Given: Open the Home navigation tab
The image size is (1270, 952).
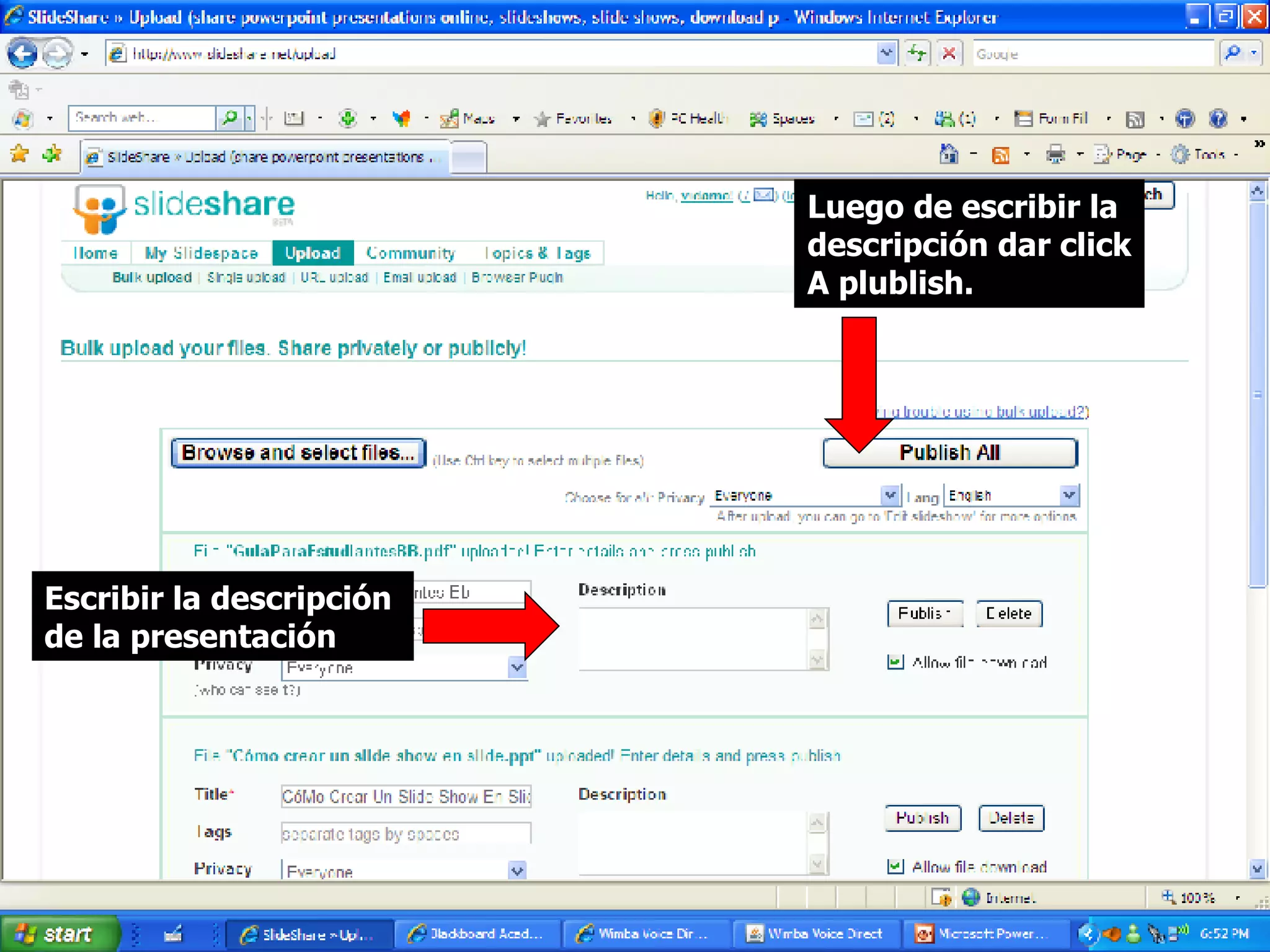Looking at the screenshot, I should point(95,253).
